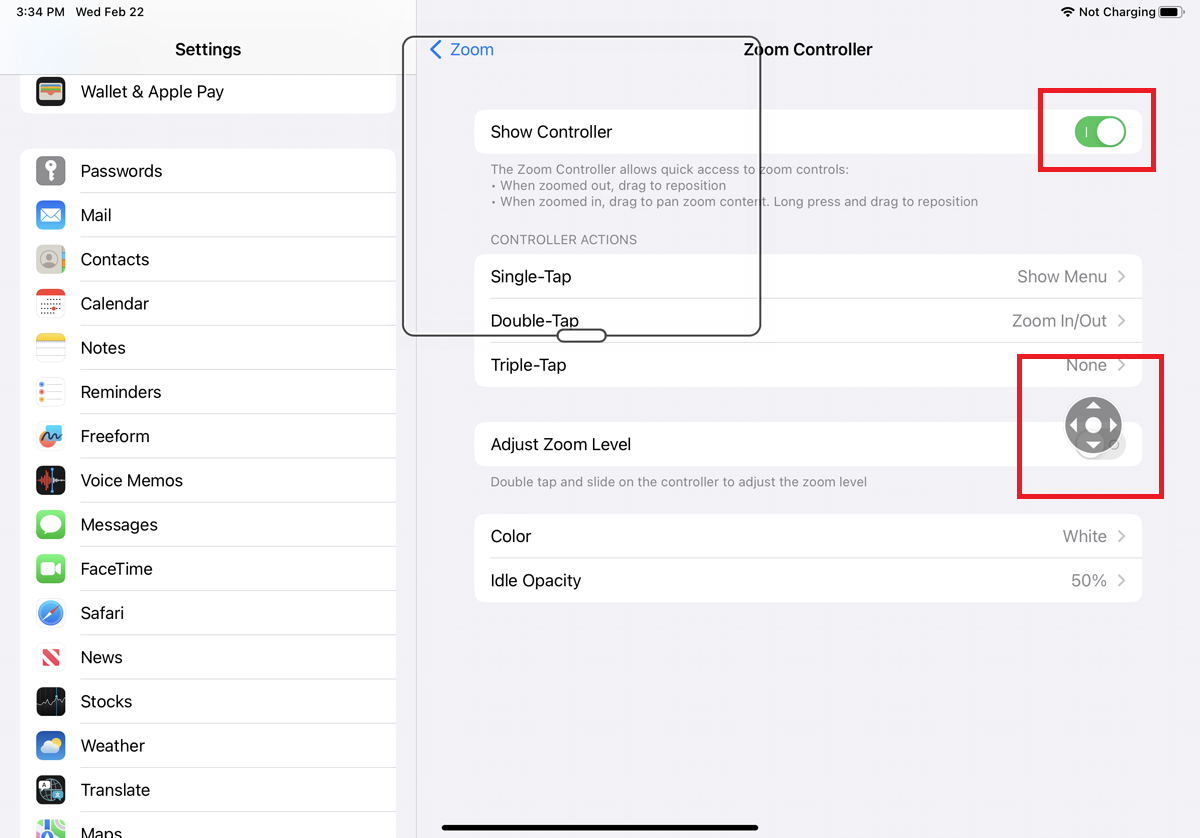Expand Single-Tap Show Menu options

(1070, 277)
